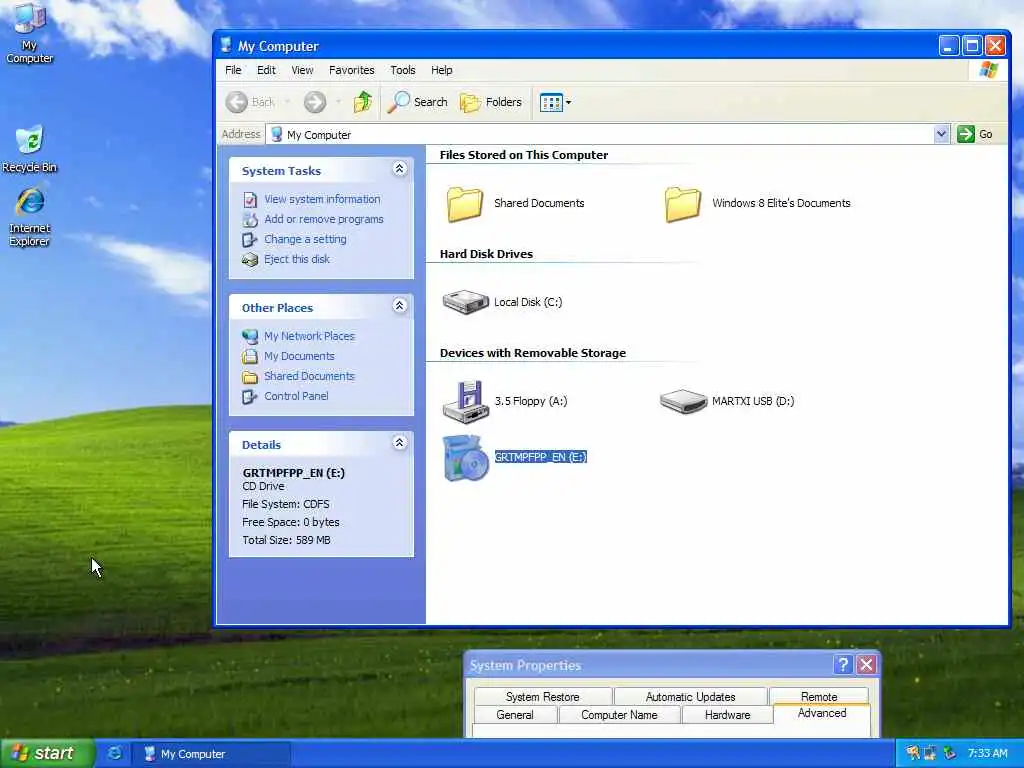The width and height of the screenshot is (1024, 768).
Task: Collapse the Details panel
Action: pyautogui.click(x=400, y=443)
